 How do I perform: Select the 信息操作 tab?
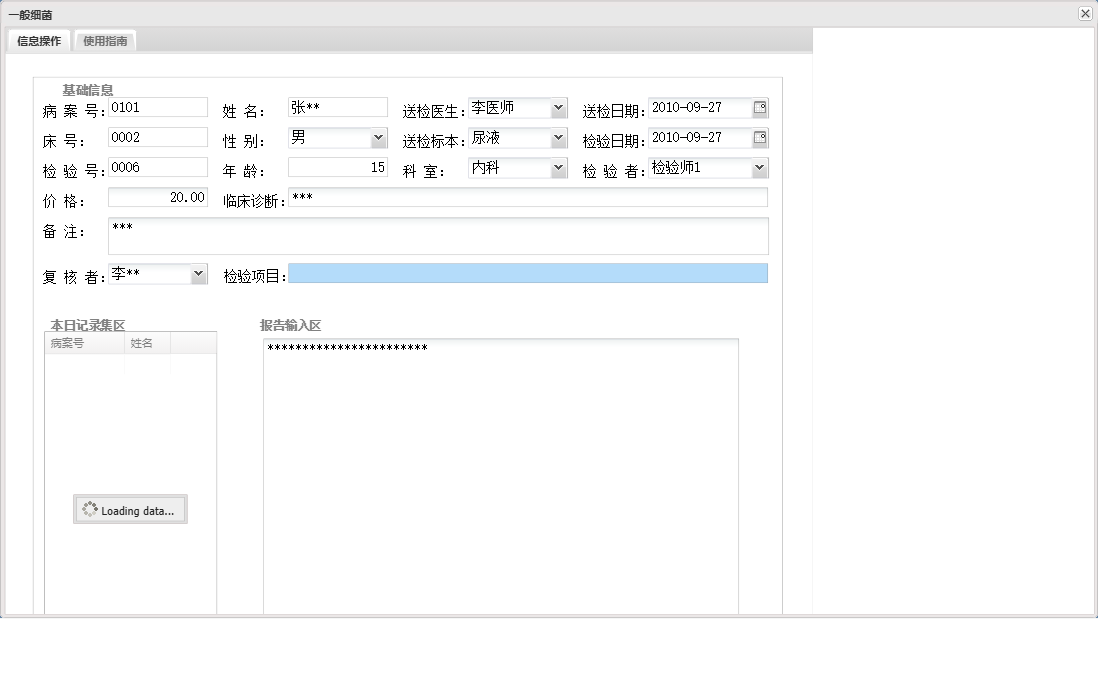pyautogui.click(x=37, y=40)
